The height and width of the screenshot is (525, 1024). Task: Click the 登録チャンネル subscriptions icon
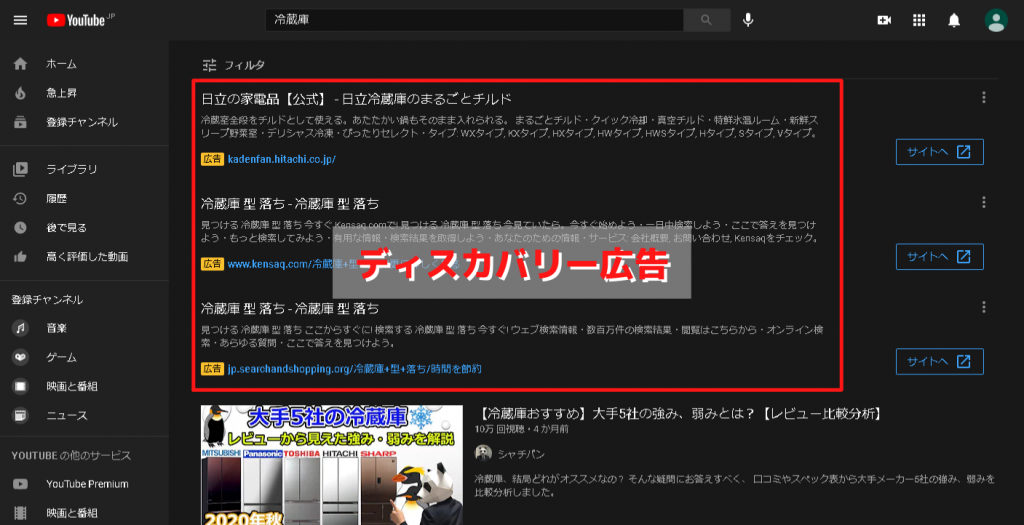click(x=20, y=122)
